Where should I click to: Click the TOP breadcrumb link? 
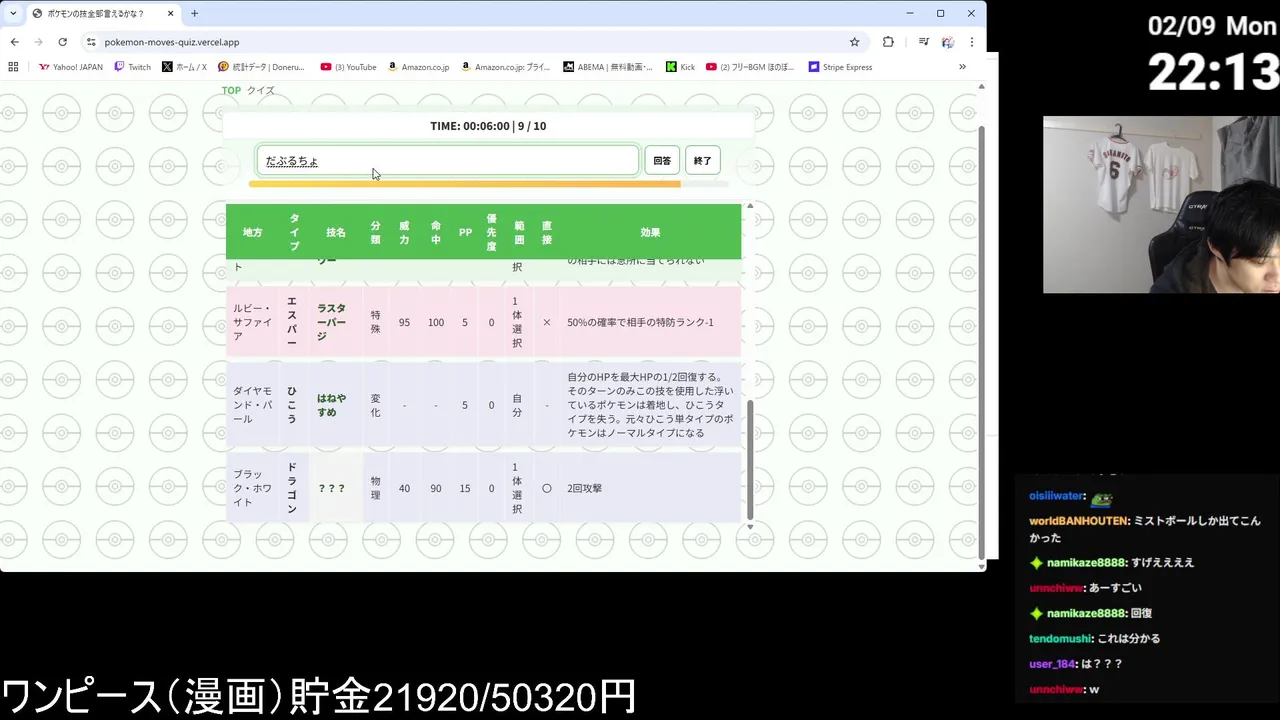point(231,90)
